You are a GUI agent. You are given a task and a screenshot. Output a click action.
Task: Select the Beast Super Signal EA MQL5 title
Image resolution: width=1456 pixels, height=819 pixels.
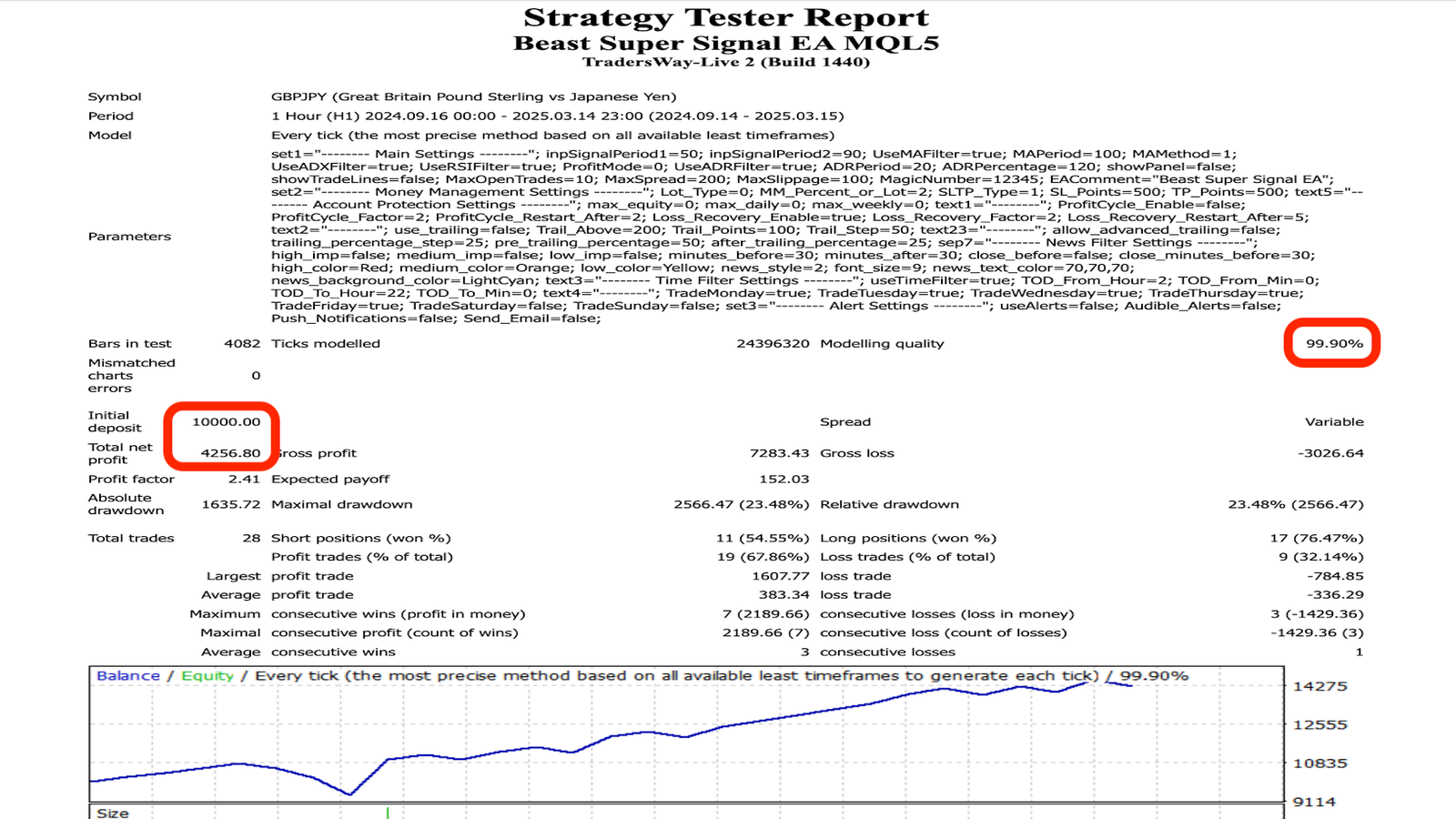(726, 43)
